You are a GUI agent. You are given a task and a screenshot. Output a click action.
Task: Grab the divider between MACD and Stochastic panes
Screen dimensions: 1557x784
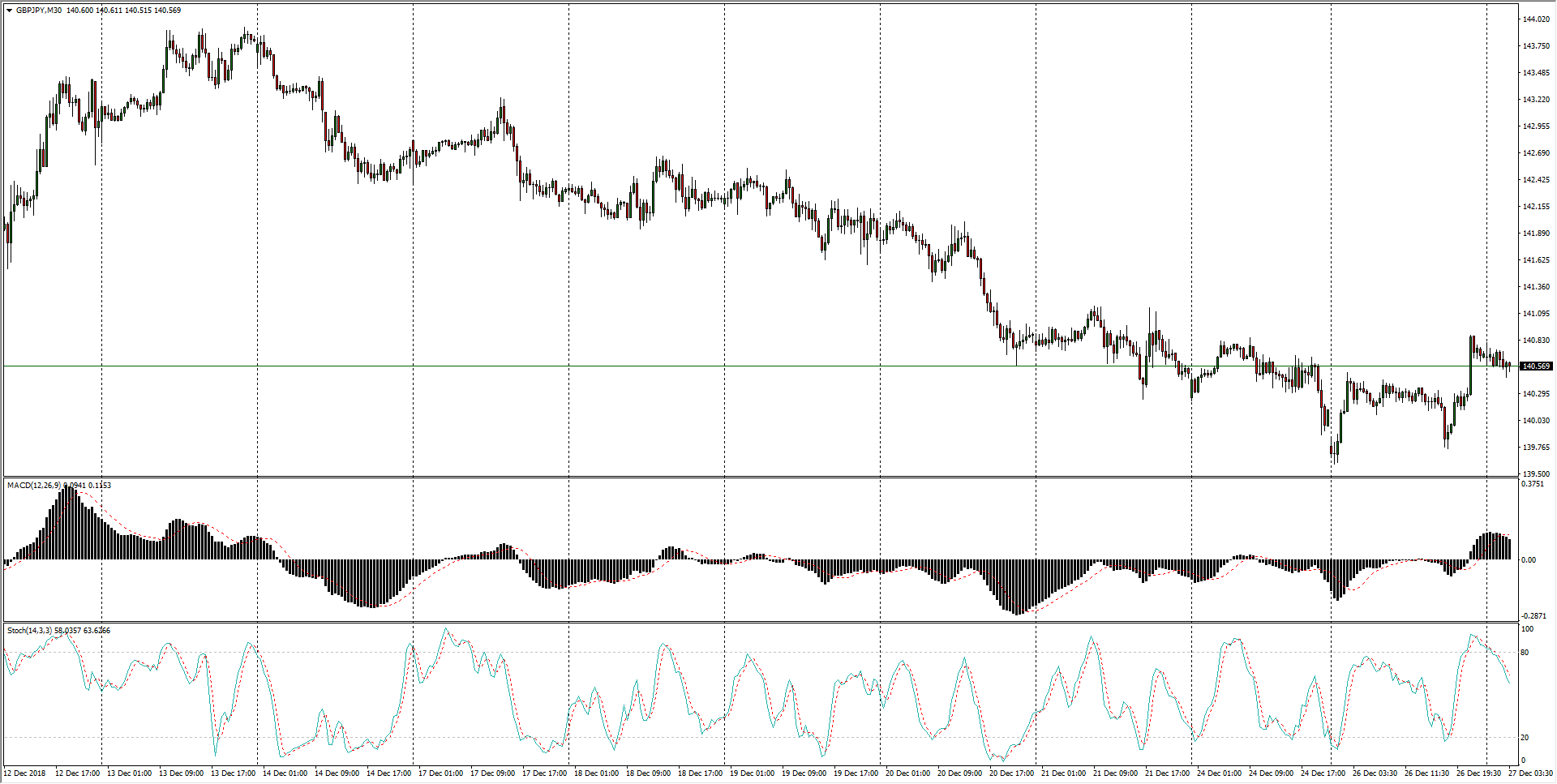tap(759, 622)
